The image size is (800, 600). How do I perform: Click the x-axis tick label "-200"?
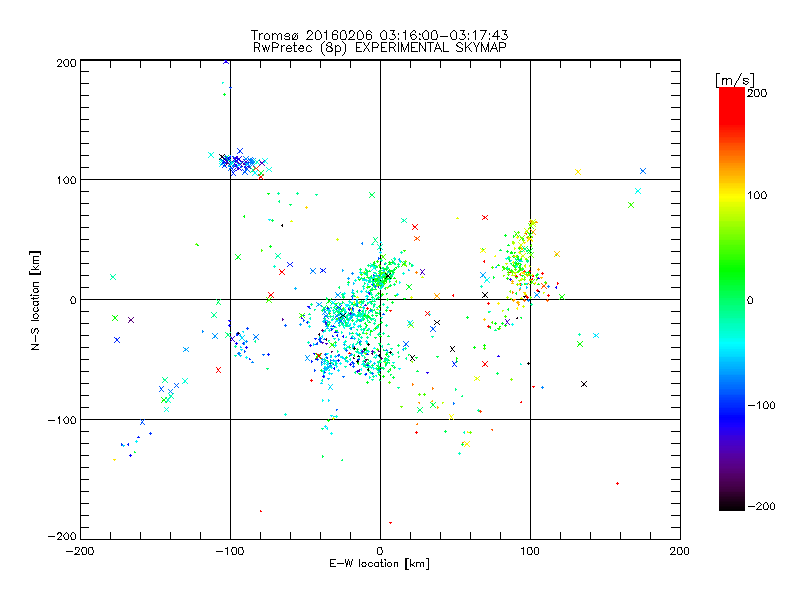(x=80, y=551)
